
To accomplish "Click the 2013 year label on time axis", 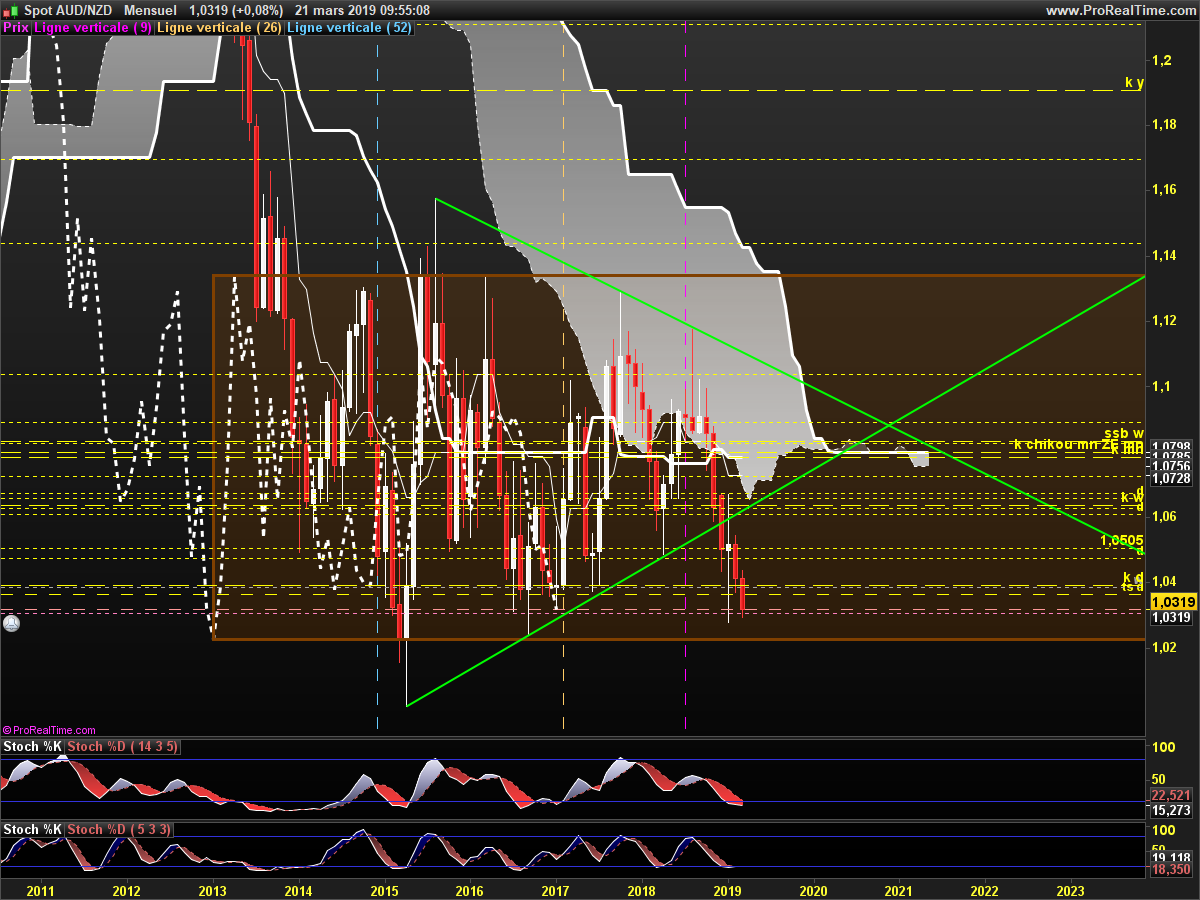I will pos(213,890).
